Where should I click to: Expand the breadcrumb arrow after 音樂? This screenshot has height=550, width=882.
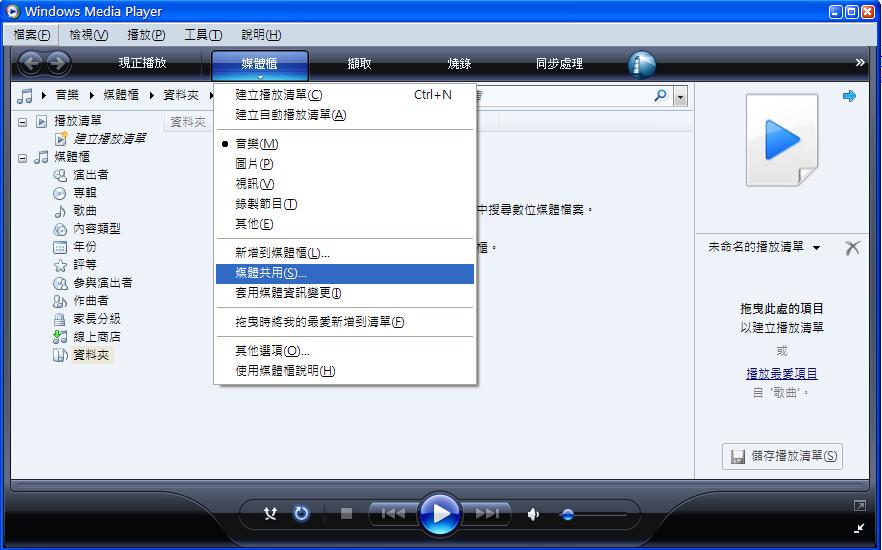[x=91, y=96]
